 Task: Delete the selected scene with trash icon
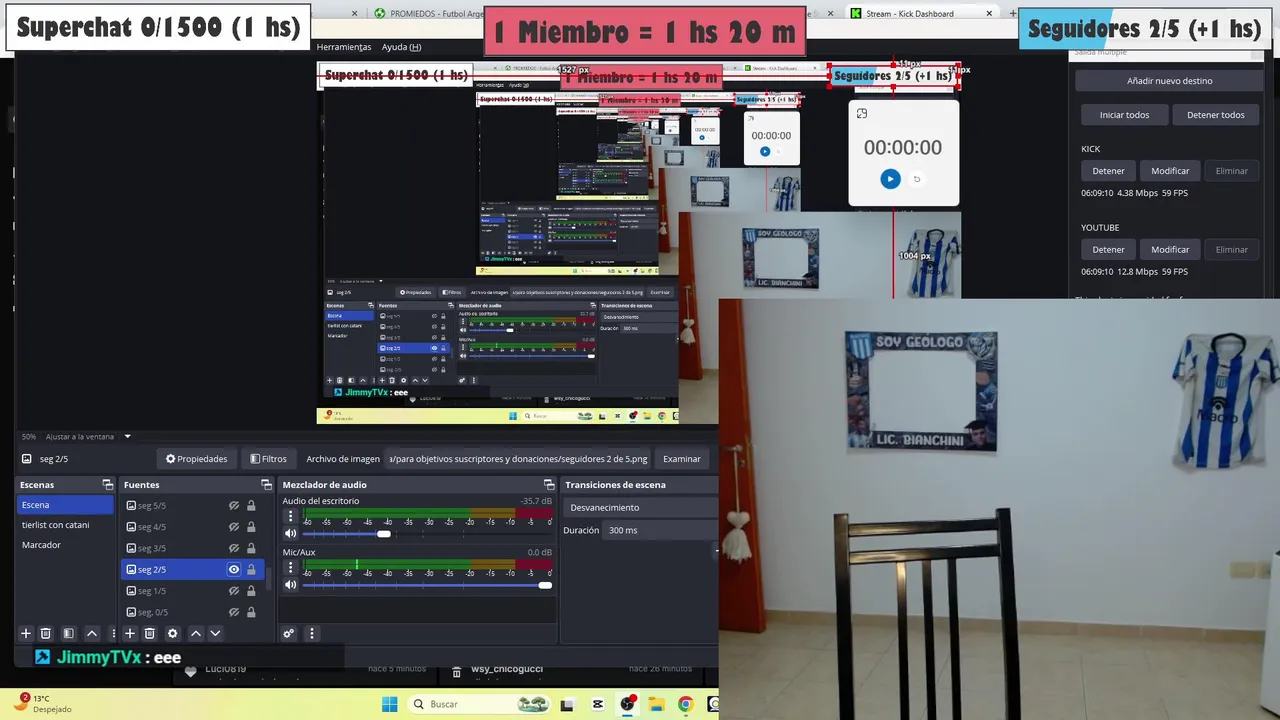(x=45, y=633)
